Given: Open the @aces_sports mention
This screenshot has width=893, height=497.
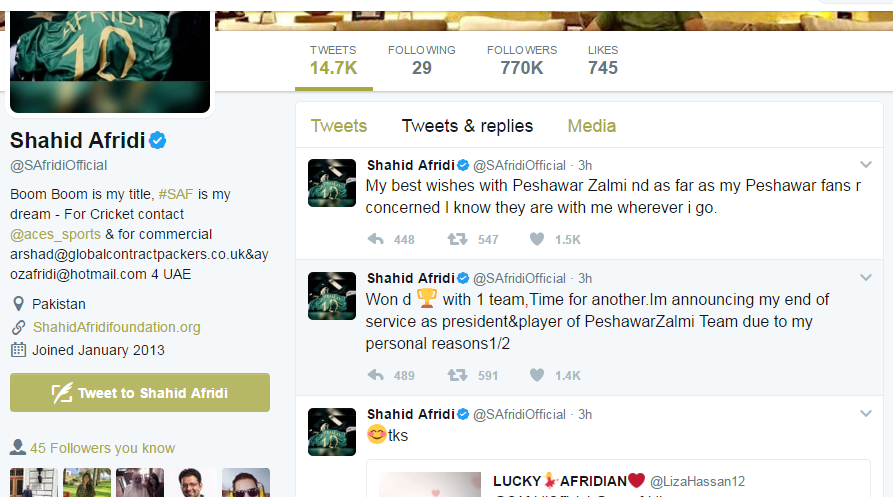Looking at the screenshot, I should pyautogui.click(x=55, y=234).
